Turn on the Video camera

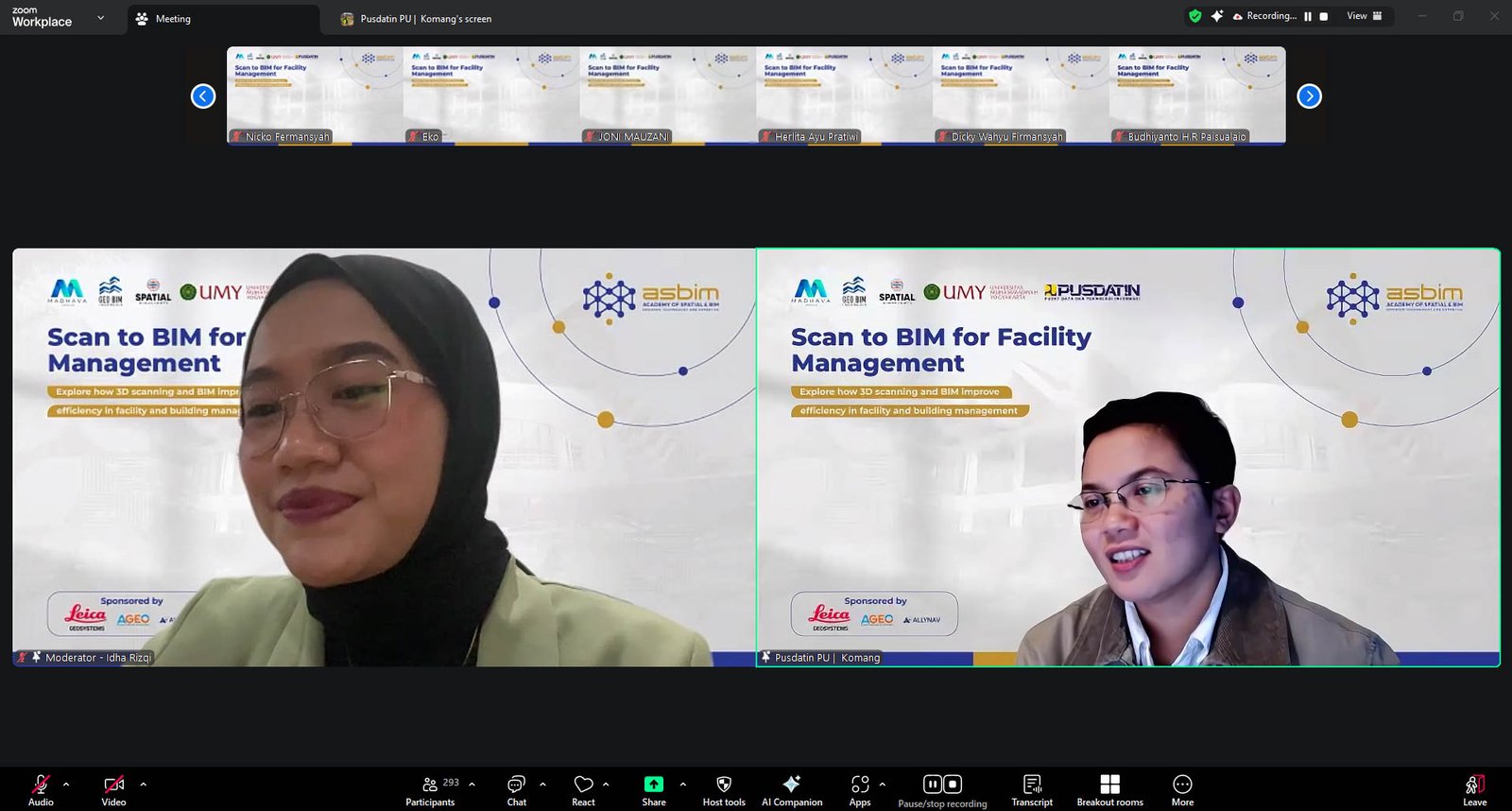113,790
